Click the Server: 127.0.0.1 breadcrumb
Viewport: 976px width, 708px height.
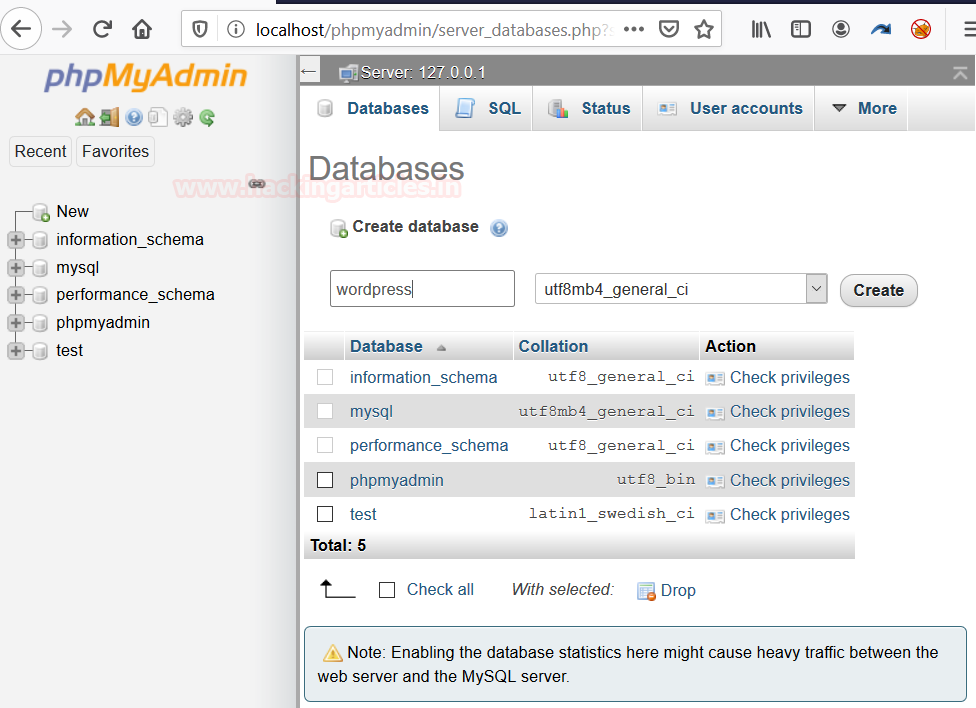(423, 73)
